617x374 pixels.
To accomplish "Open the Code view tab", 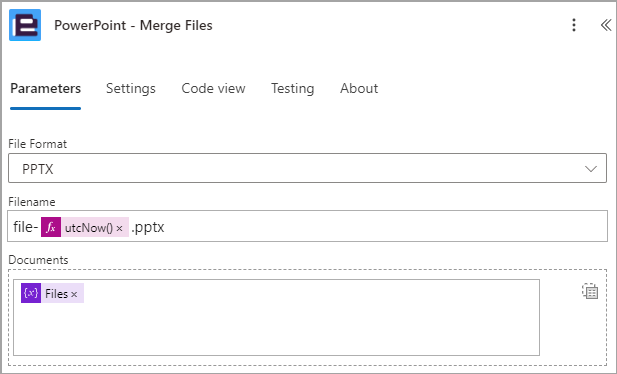I will [213, 89].
